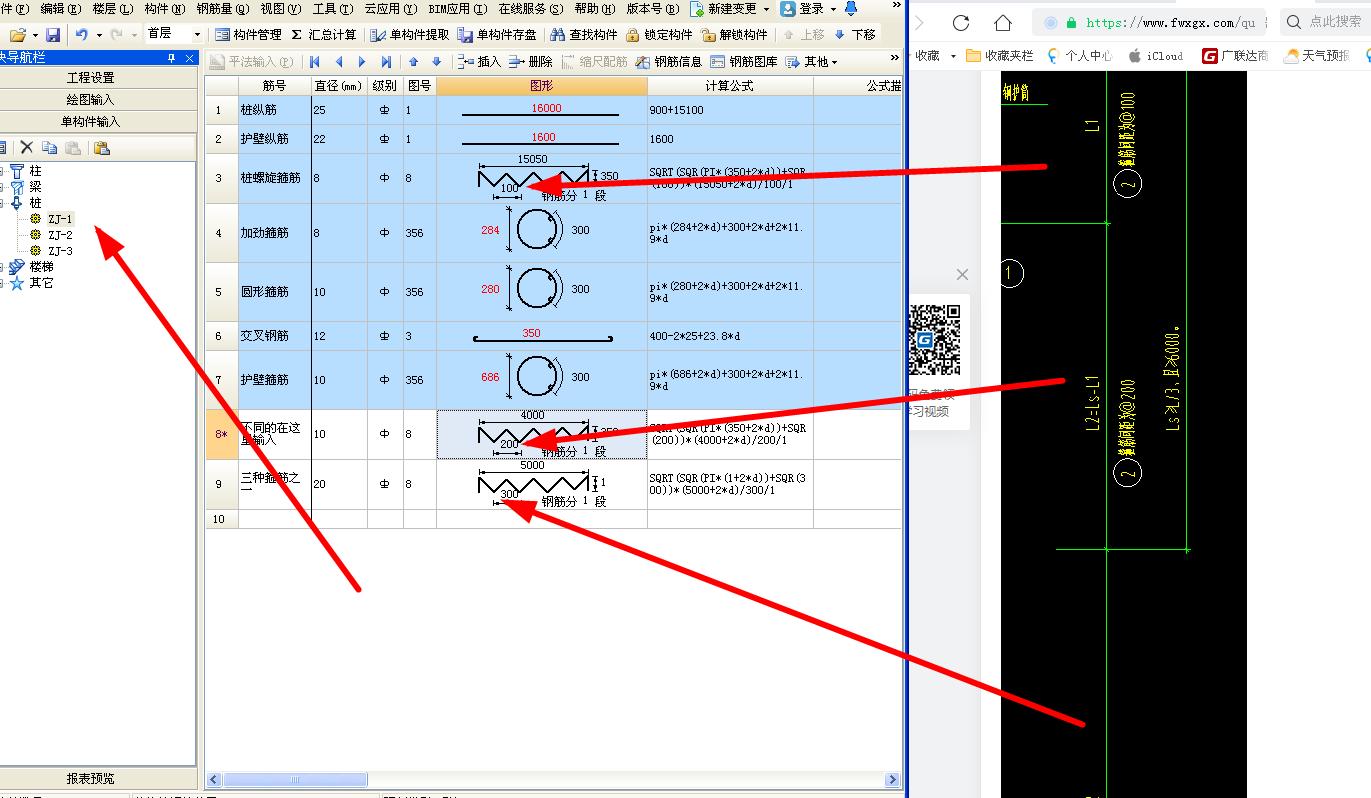Click 单构件提取 toolbar button
The width and height of the screenshot is (1371, 798).
[409, 35]
